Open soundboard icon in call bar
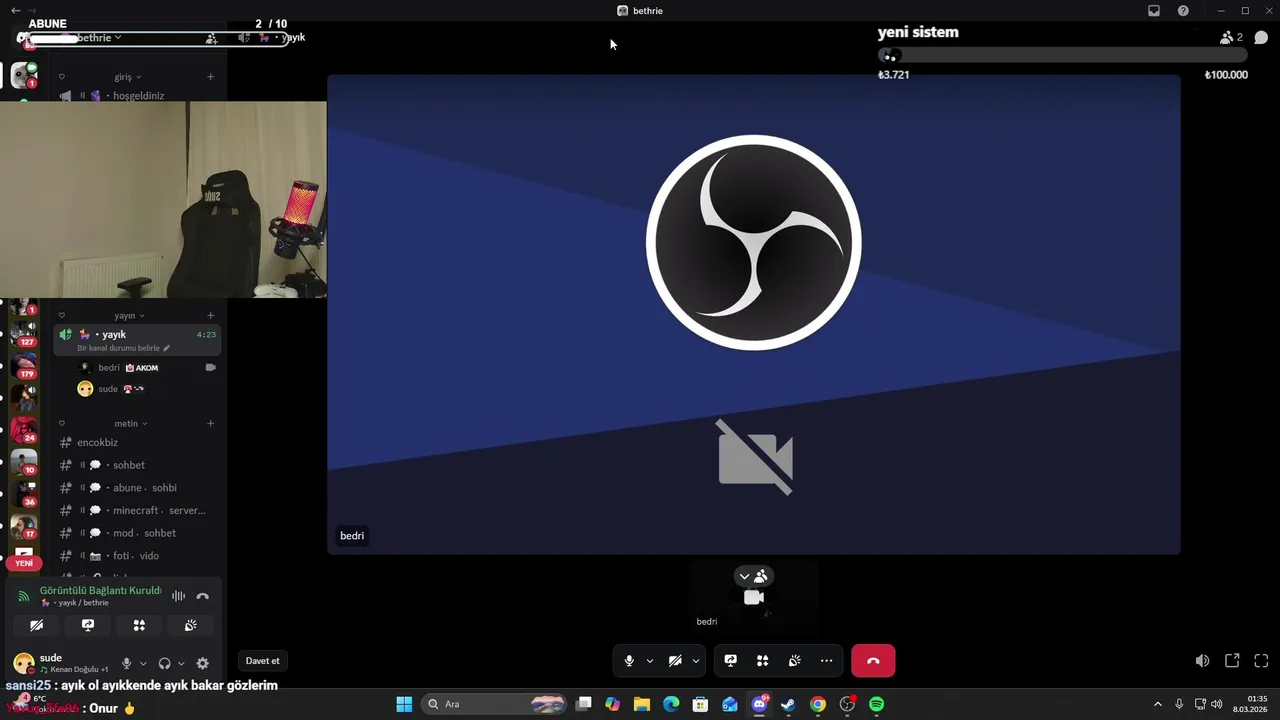Screen dimensions: 1280x720 pos(794,661)
